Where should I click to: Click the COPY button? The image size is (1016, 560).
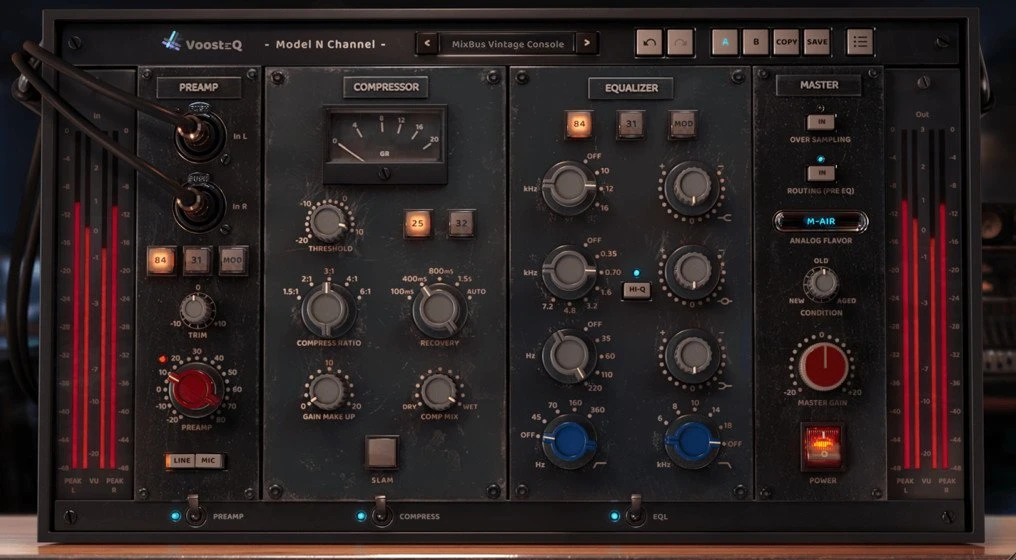pyautogui.click(x=786, y=42)
